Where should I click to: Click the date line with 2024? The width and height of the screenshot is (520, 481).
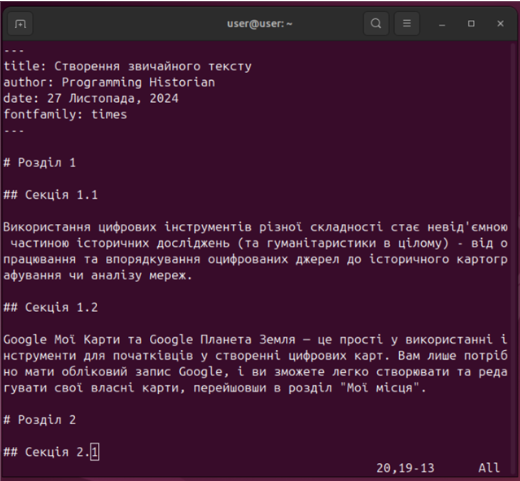point(91,98)
